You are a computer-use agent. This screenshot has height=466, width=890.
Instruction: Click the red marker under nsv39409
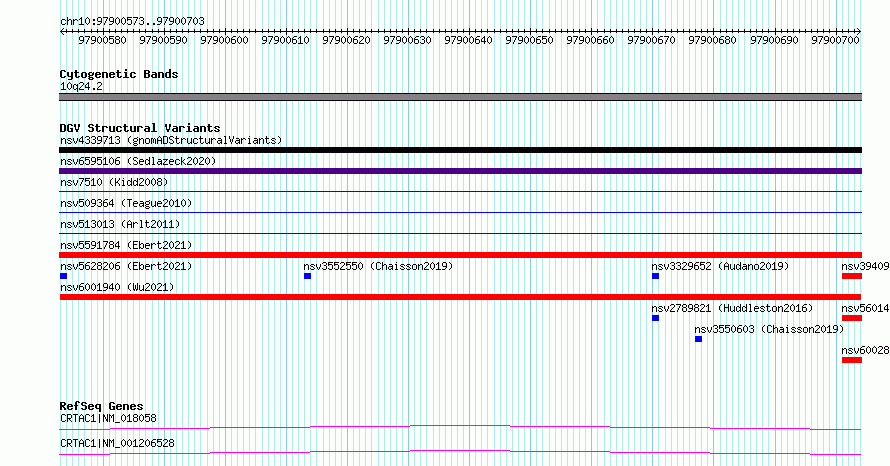click(x=851, y=276)
